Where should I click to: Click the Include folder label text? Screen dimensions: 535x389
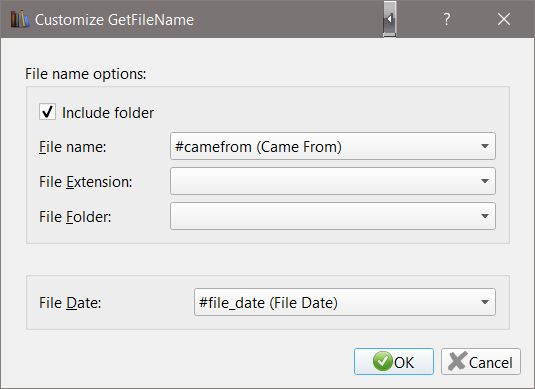click(x=108, y=113)
